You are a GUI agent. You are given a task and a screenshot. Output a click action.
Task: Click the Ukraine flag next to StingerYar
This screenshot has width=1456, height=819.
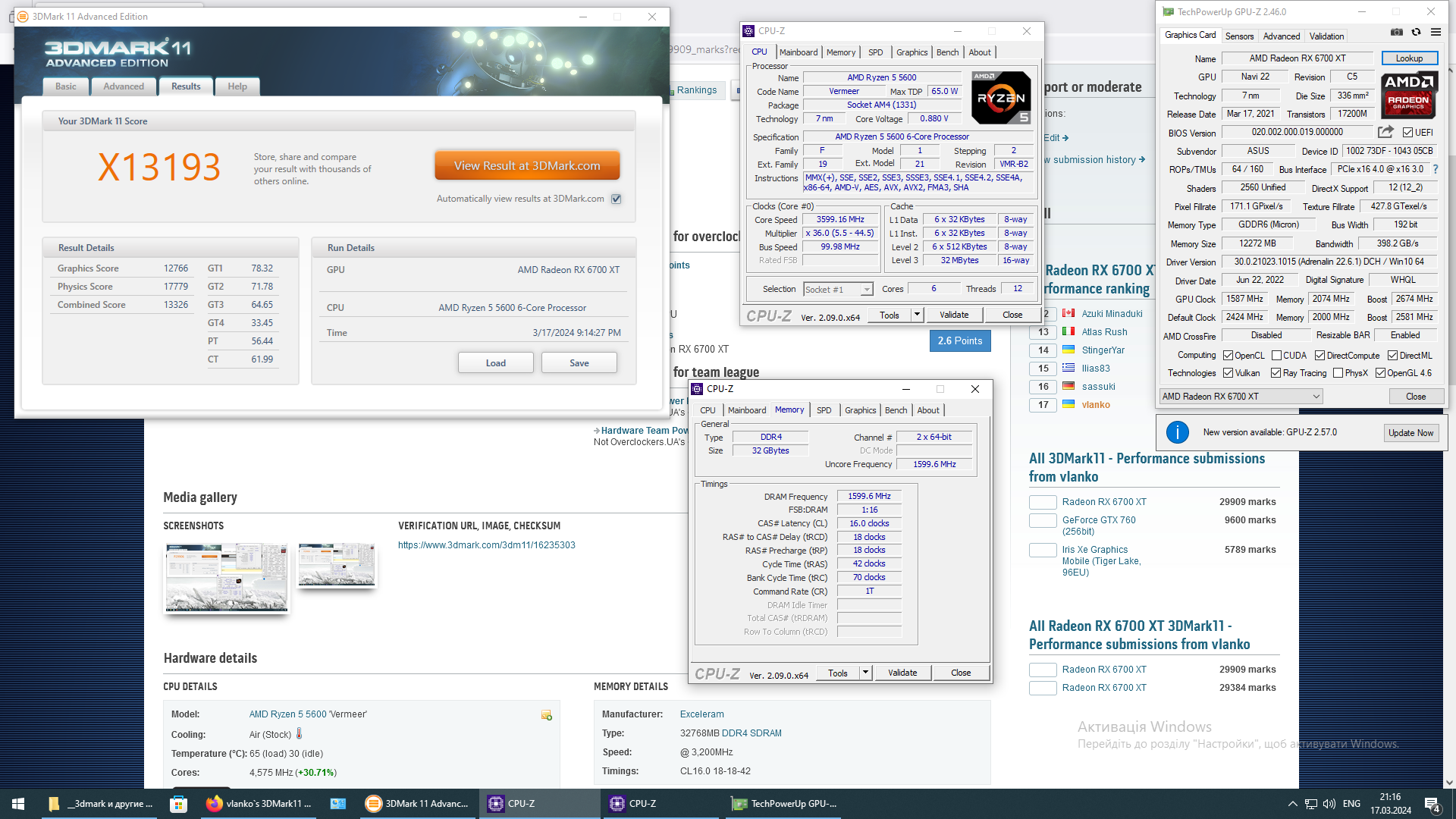[1068, 350]
